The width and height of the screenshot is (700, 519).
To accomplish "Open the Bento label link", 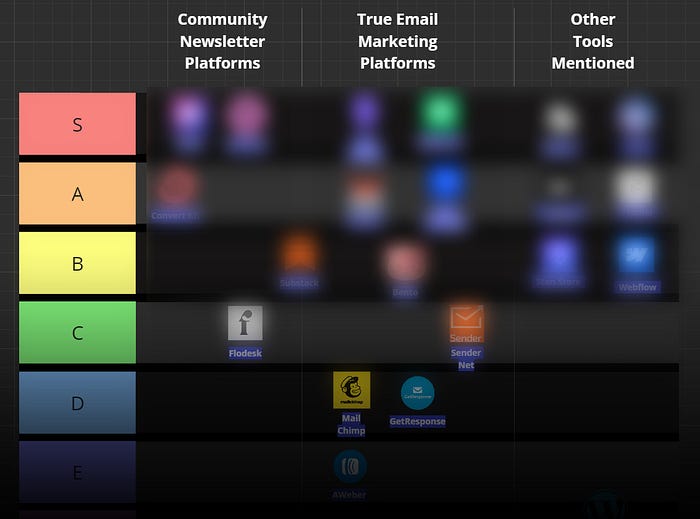I will (x=405, y=292).
